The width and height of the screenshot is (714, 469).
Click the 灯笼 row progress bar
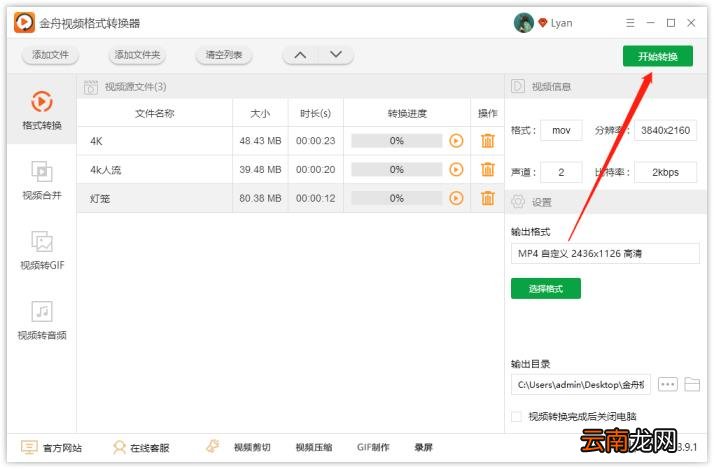397,198
